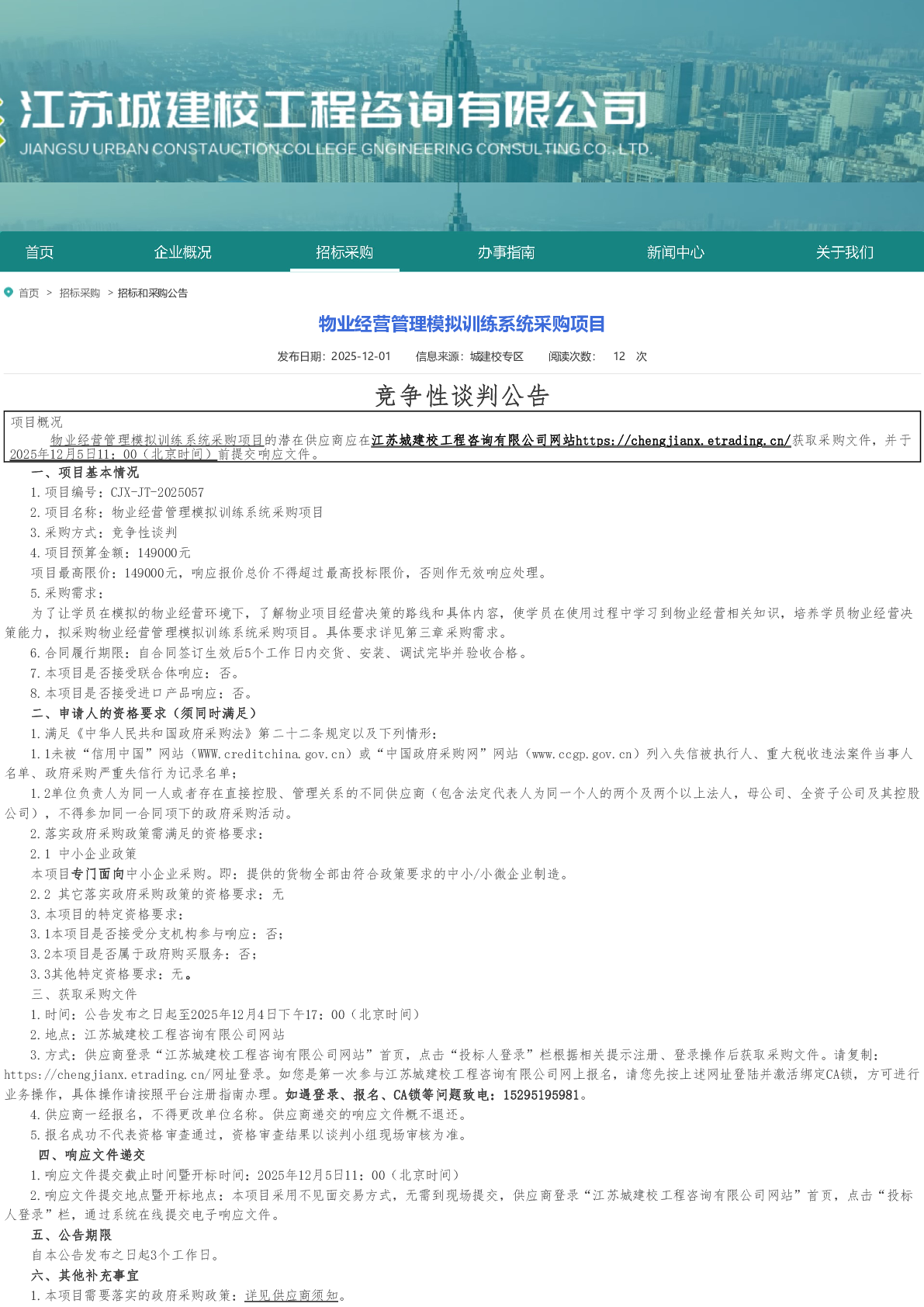Click the blue article title 物业经营管理模拟训练系统采购项目
The width and height of the screenshot is (924, 1307).
pos(462,324)
